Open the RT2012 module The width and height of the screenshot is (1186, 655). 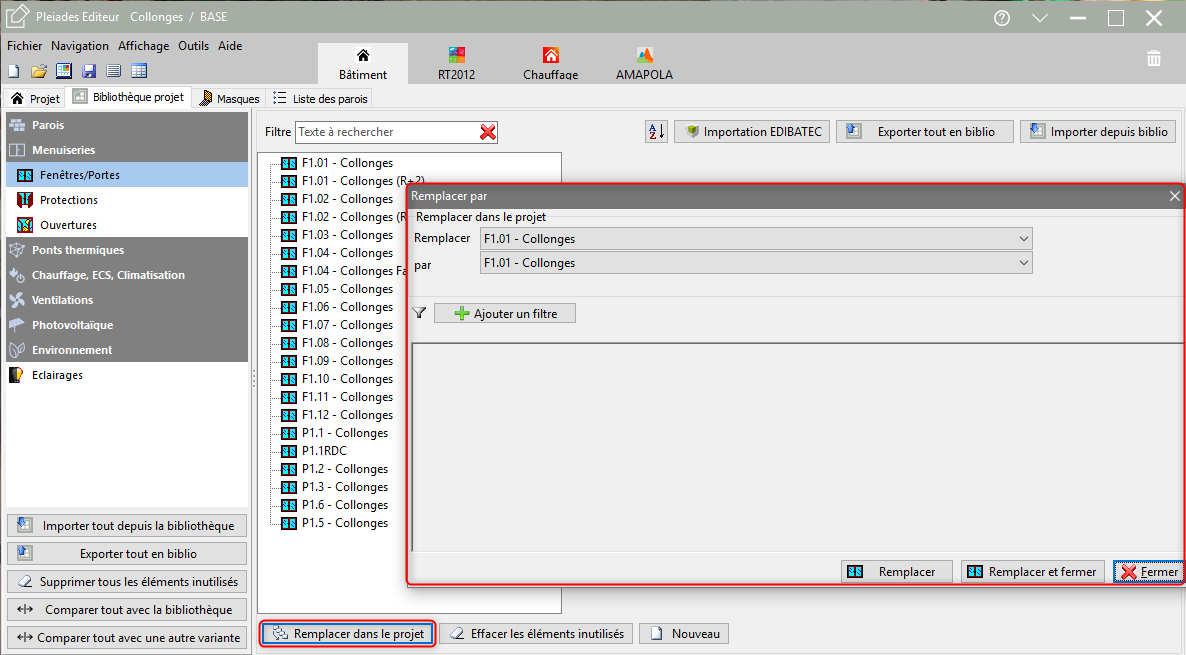tap(456, 64)
